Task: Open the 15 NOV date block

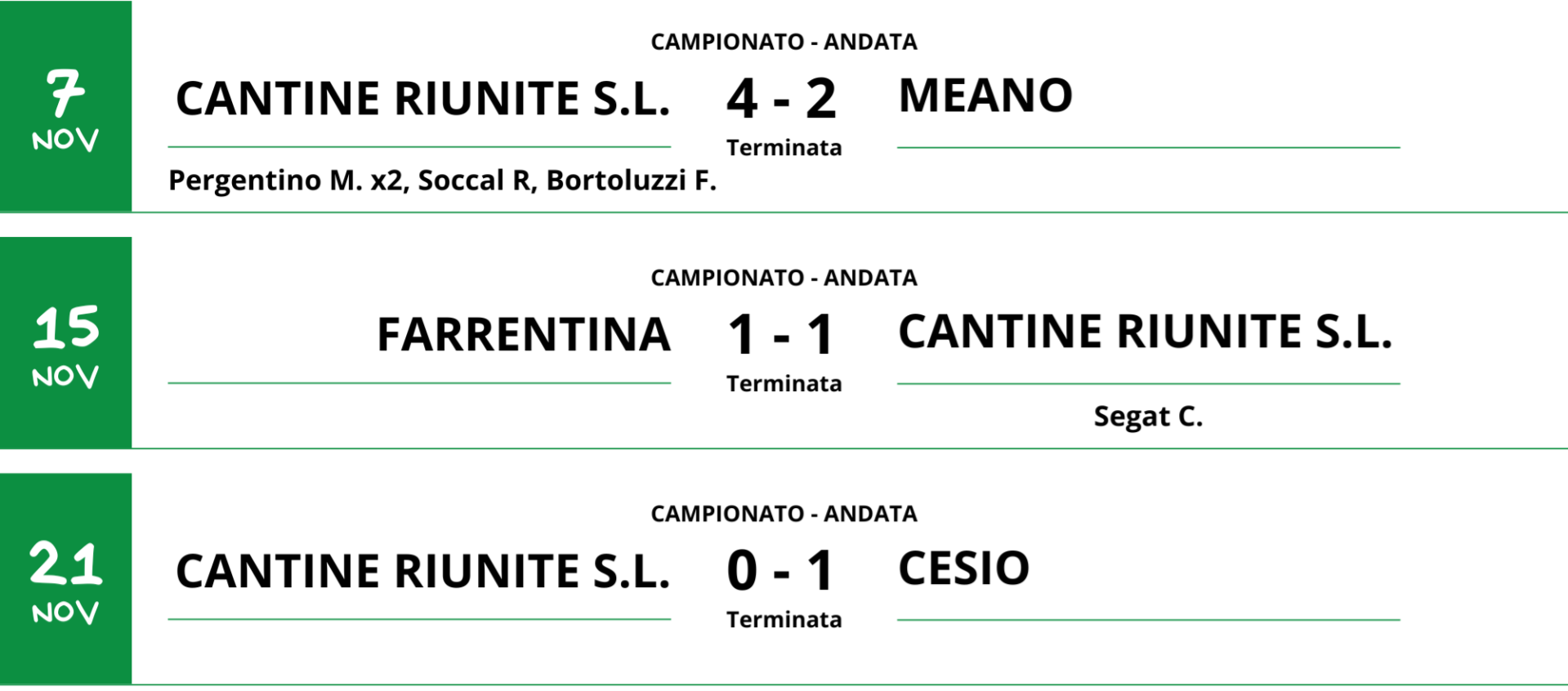Action: click(x=65, y=343)
